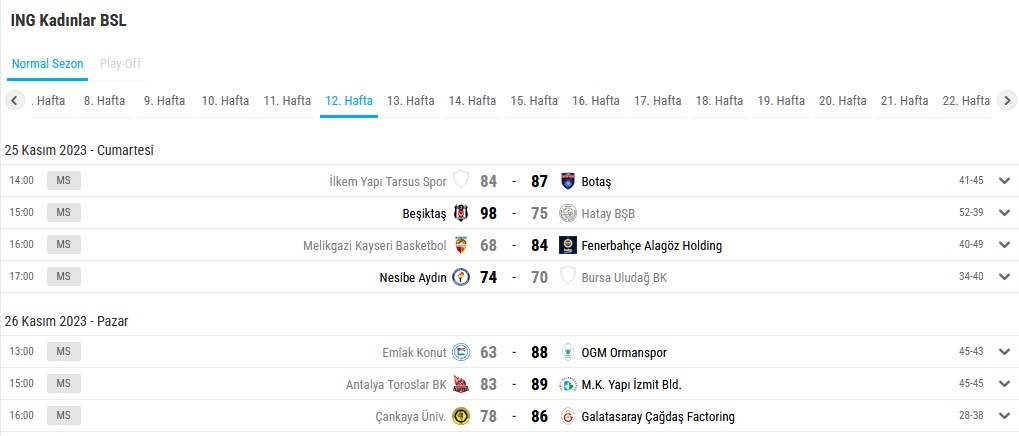This screenshot has height=436, width=1019.
Task: Click the Nesibe Aydın team logo
Action: (x=461, y=277)
